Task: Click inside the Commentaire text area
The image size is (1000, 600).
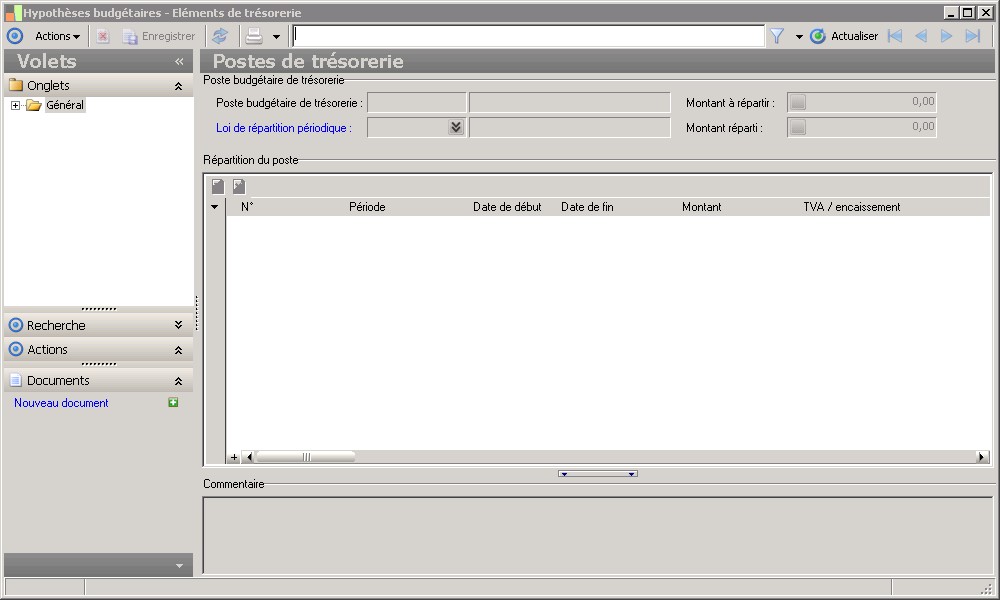Action: 598,536
